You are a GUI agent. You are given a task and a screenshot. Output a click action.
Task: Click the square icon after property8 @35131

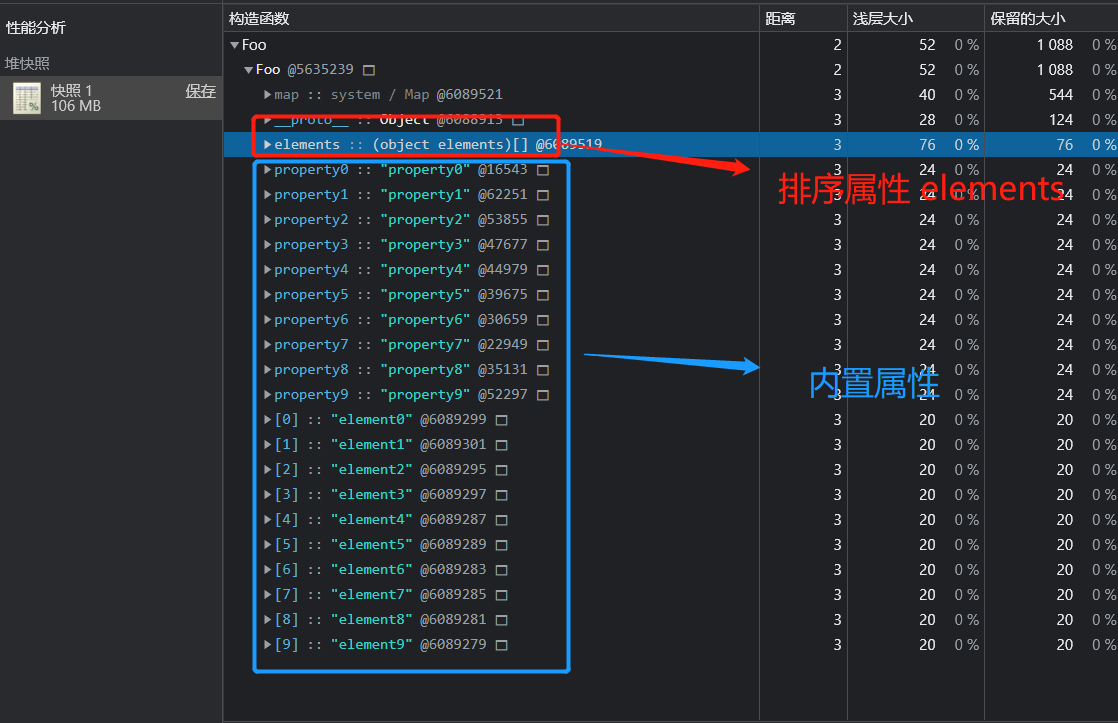click(x=543, y=370)
